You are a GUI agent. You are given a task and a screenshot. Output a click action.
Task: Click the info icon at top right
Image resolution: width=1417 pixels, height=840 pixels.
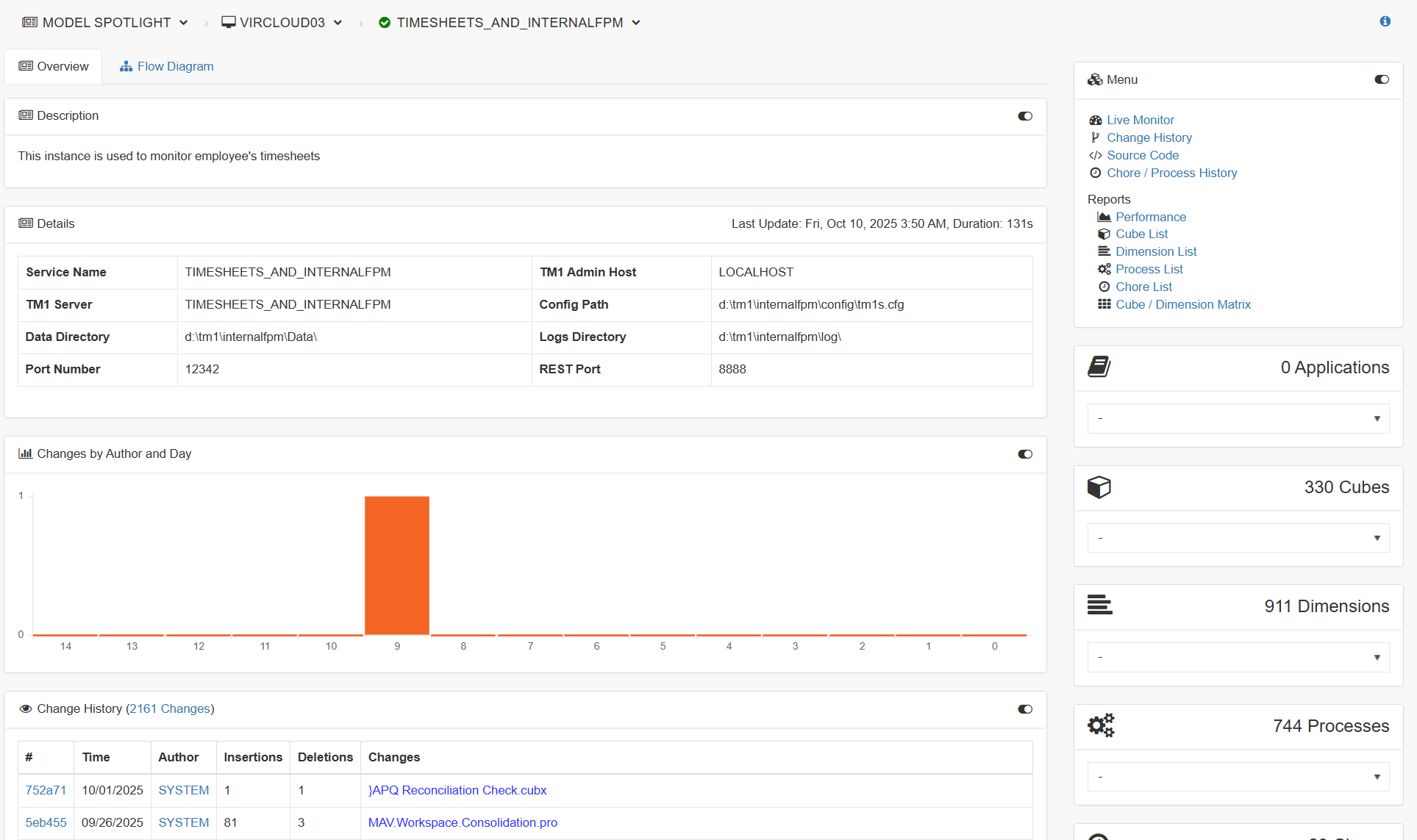(1385, 21)
